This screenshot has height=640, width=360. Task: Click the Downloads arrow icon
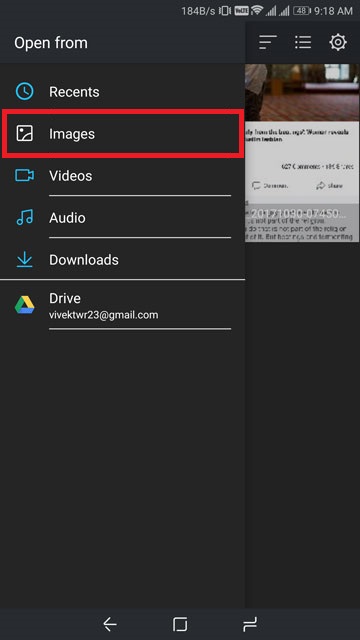[24, 260]
